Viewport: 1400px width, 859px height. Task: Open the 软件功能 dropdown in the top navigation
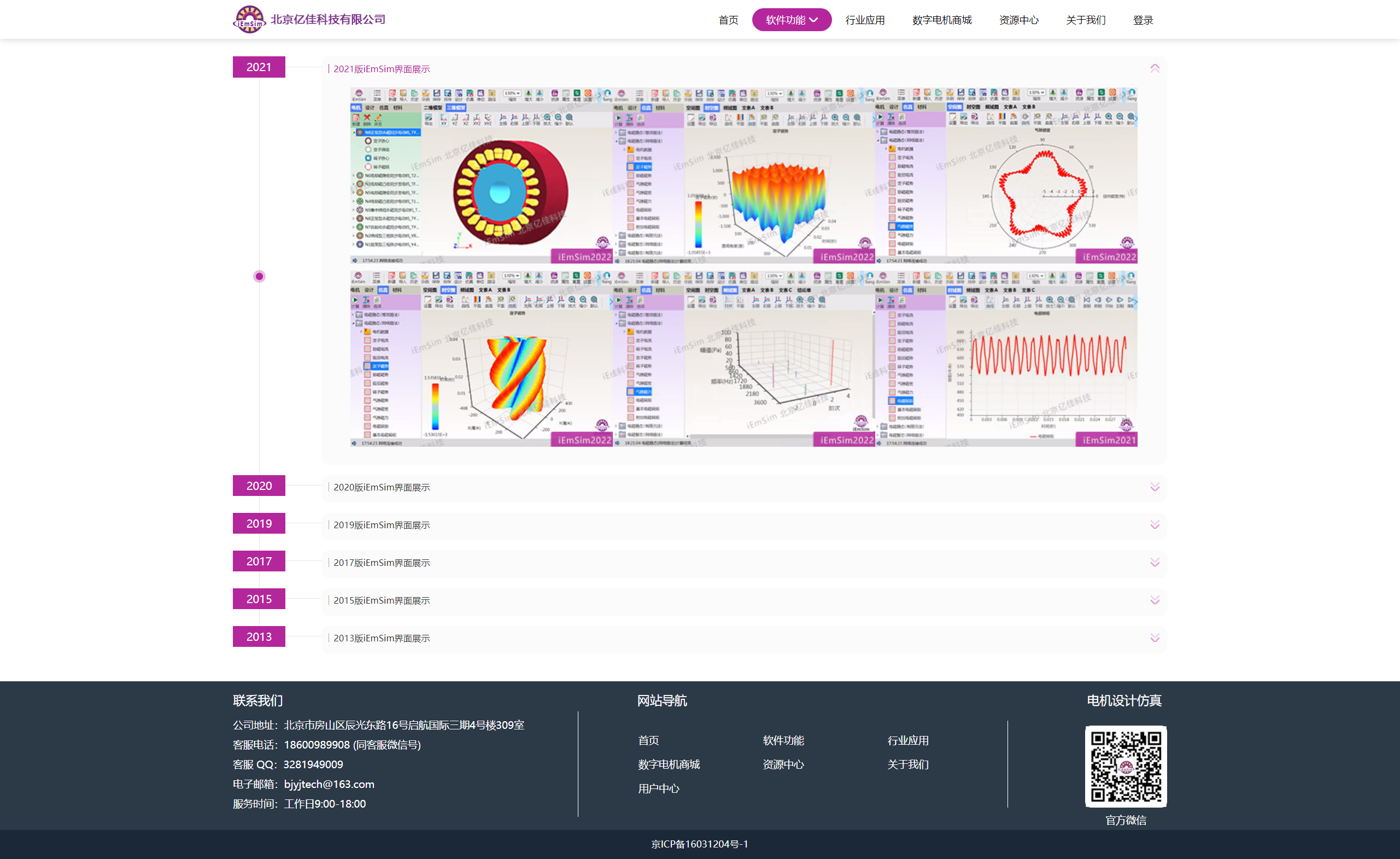792,20
